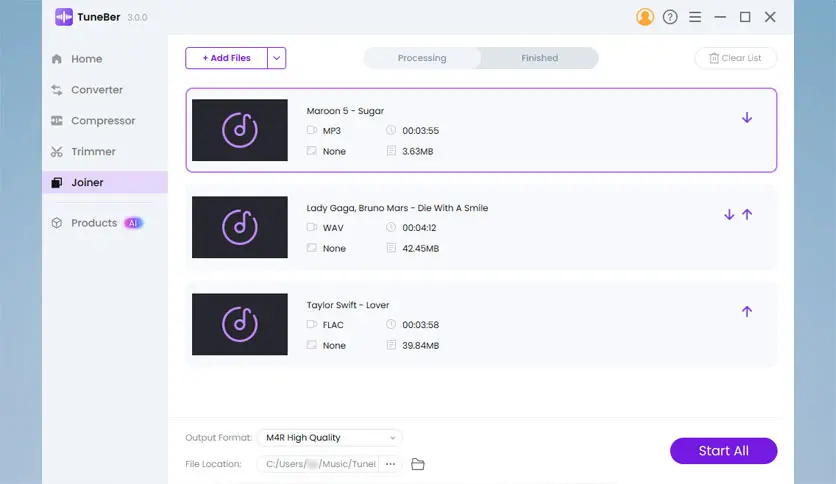
Task: Click the three-dots browse location button
Action: [x=390, y=464]
